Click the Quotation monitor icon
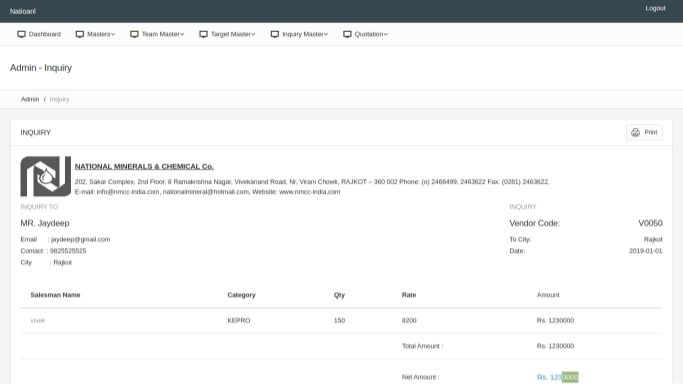Image resolution: width=683 pixels, height=384 pixels. coord(347,34)
